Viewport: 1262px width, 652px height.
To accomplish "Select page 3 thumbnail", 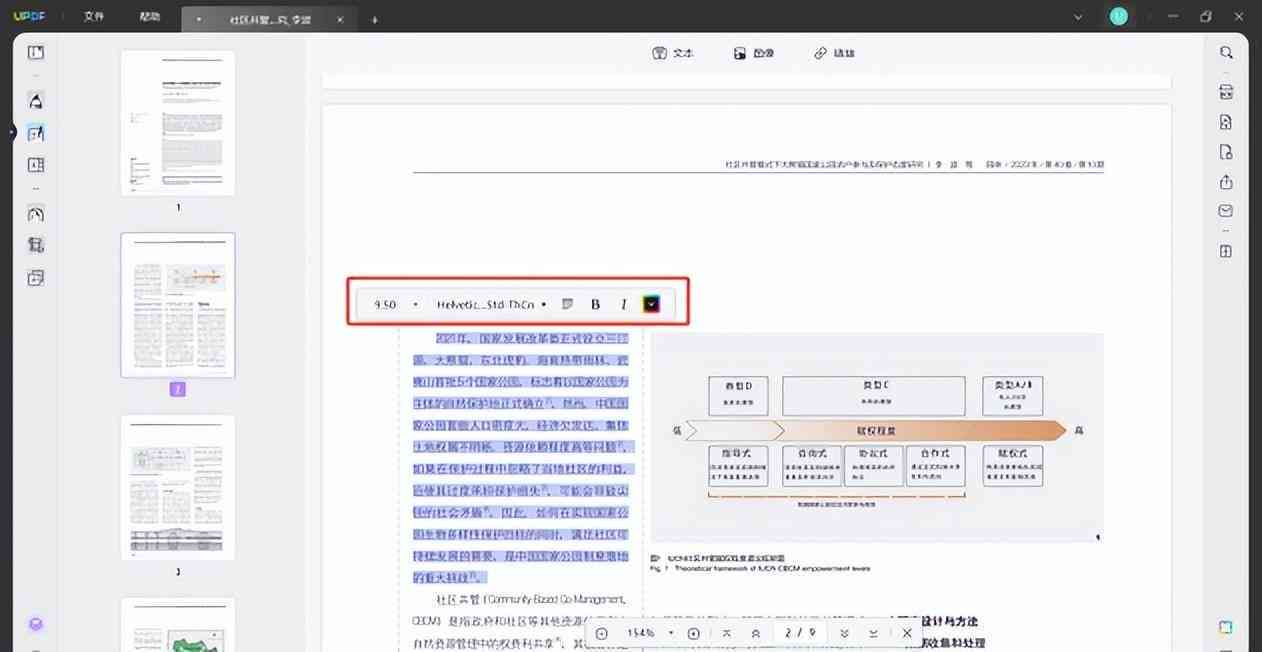I will [x=178, y=487].
